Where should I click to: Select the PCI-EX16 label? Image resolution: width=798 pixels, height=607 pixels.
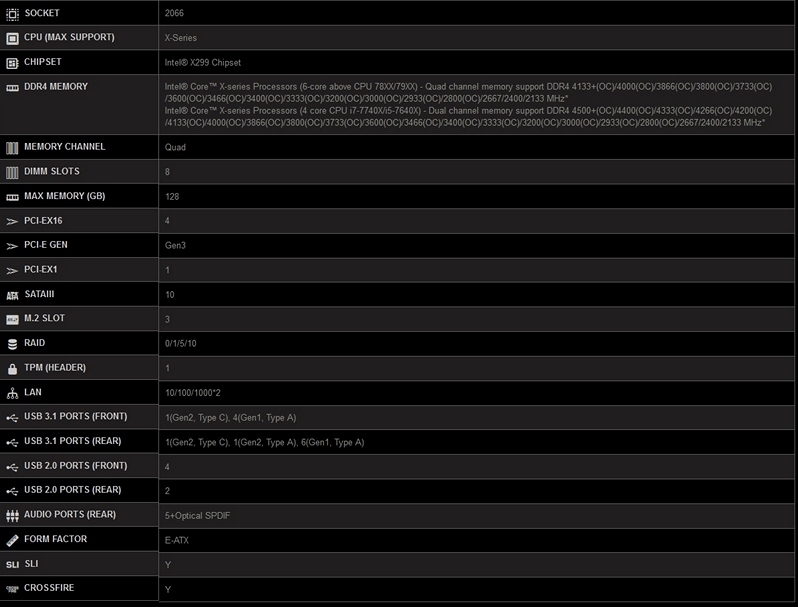[x=43, y=221]
